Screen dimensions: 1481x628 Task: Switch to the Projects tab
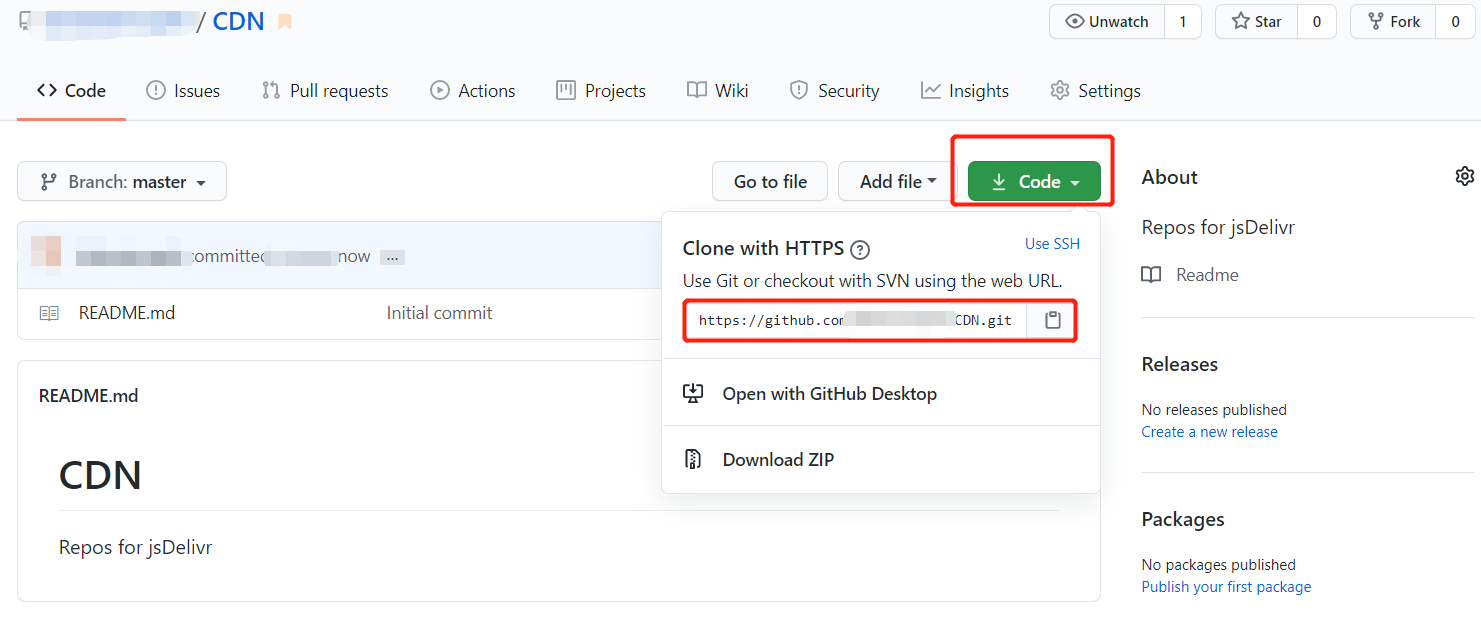pos(601,91)
